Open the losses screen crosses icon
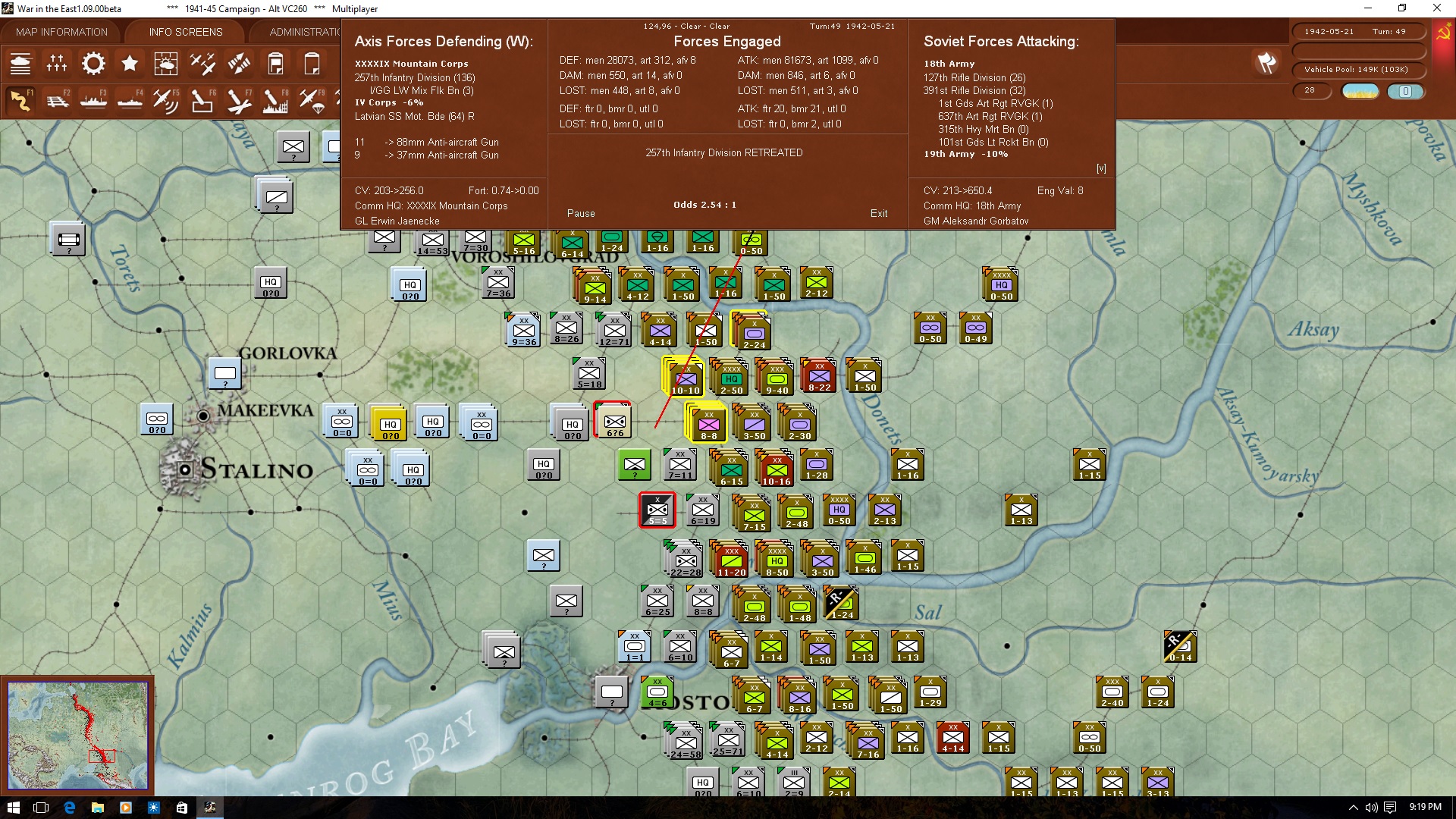The height and width of the screenshot is (819, 1456). coord(57,64)
